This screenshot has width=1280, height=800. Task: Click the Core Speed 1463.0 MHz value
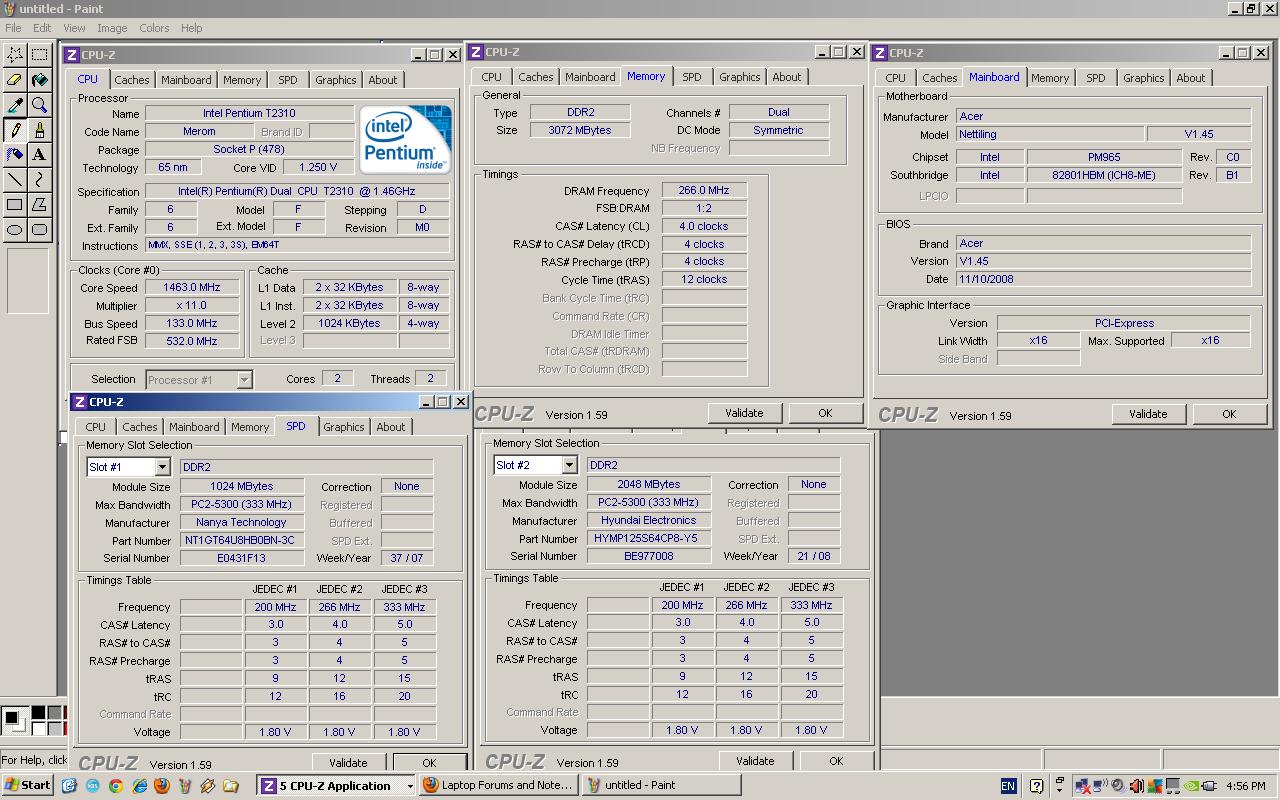point(192,288)
